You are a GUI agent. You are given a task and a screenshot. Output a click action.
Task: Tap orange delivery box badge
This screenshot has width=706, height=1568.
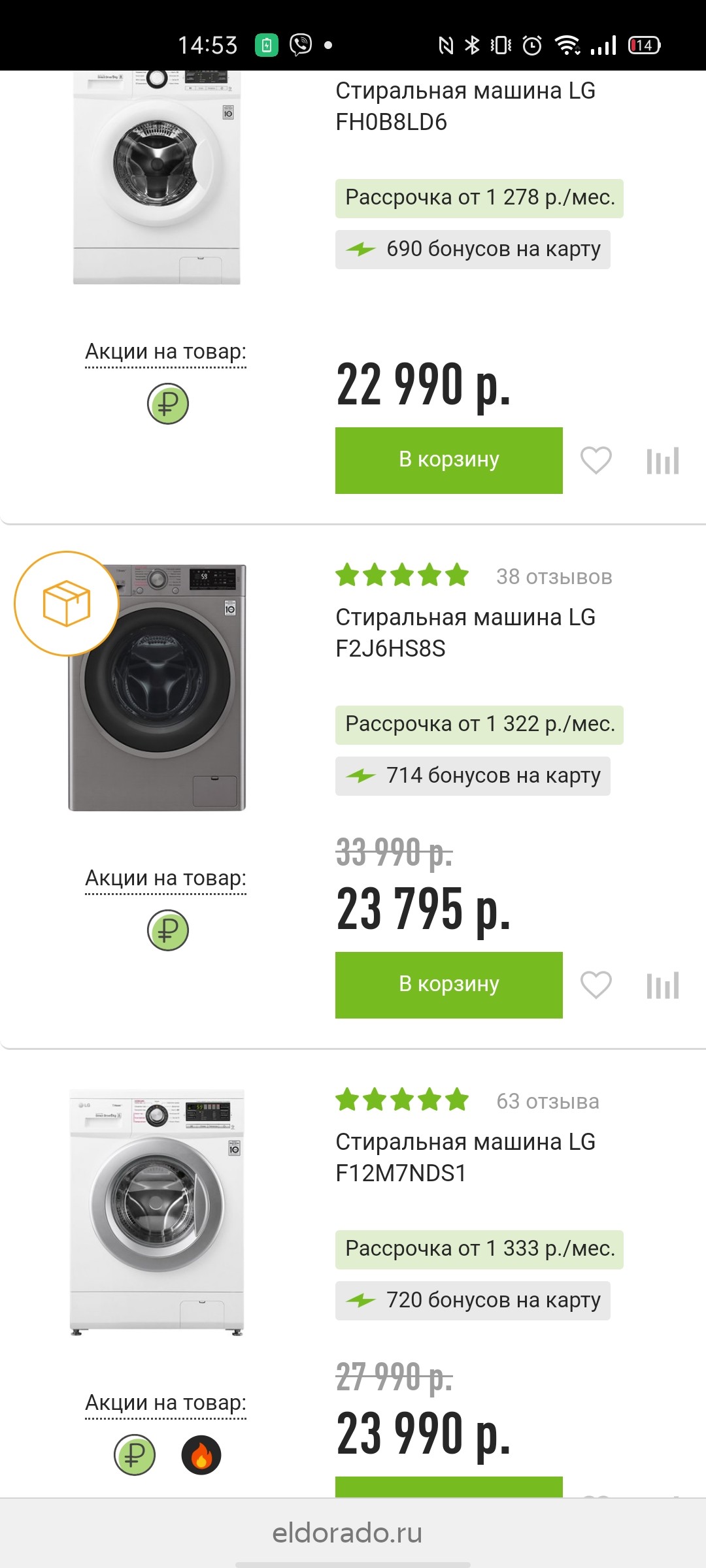66,603
